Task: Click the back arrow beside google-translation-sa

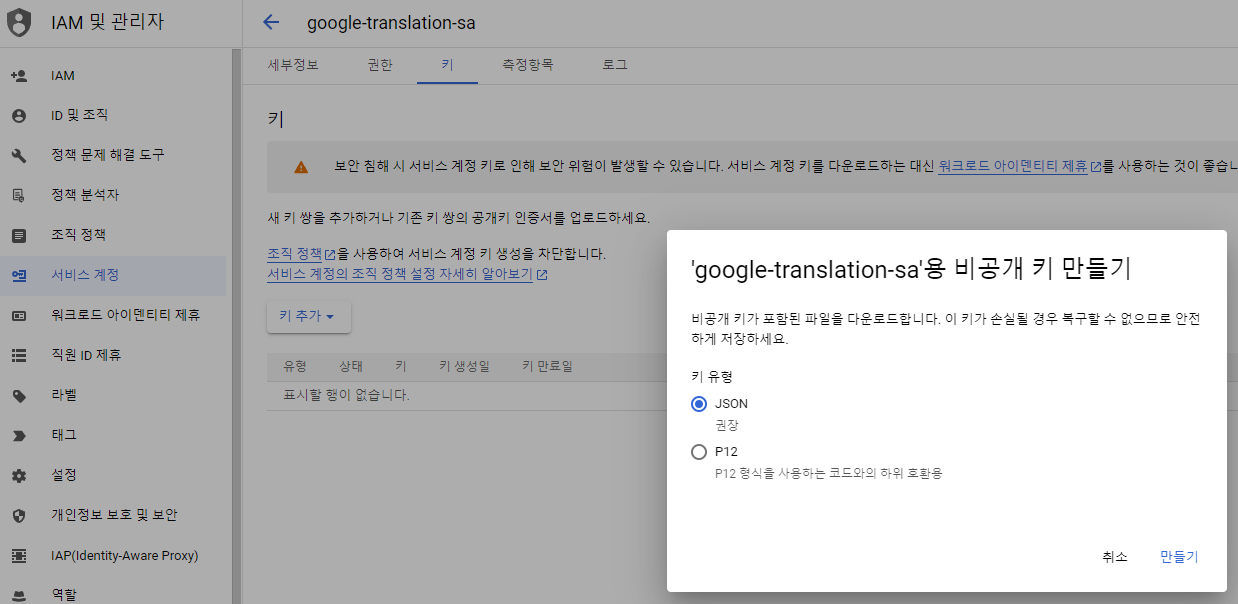Action: (270, 23)
